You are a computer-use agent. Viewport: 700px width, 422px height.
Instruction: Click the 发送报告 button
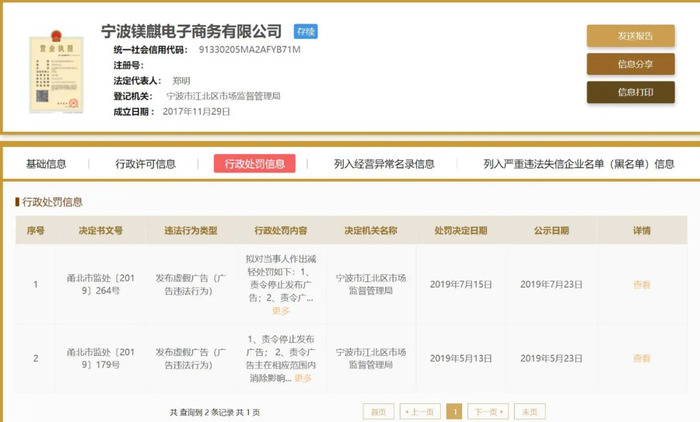tap(630, 36)
